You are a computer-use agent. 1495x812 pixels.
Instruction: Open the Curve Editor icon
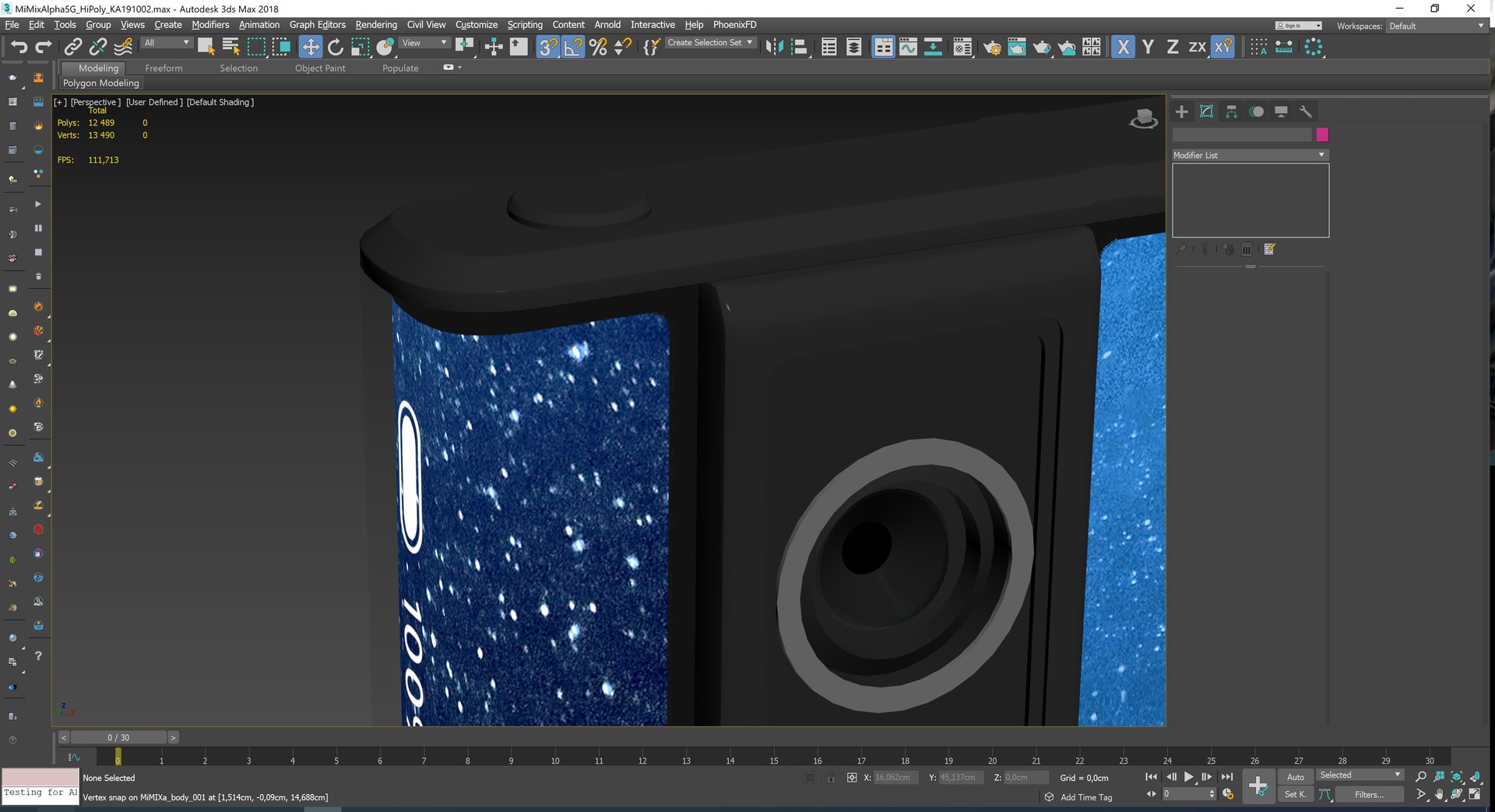coord(908,47)
